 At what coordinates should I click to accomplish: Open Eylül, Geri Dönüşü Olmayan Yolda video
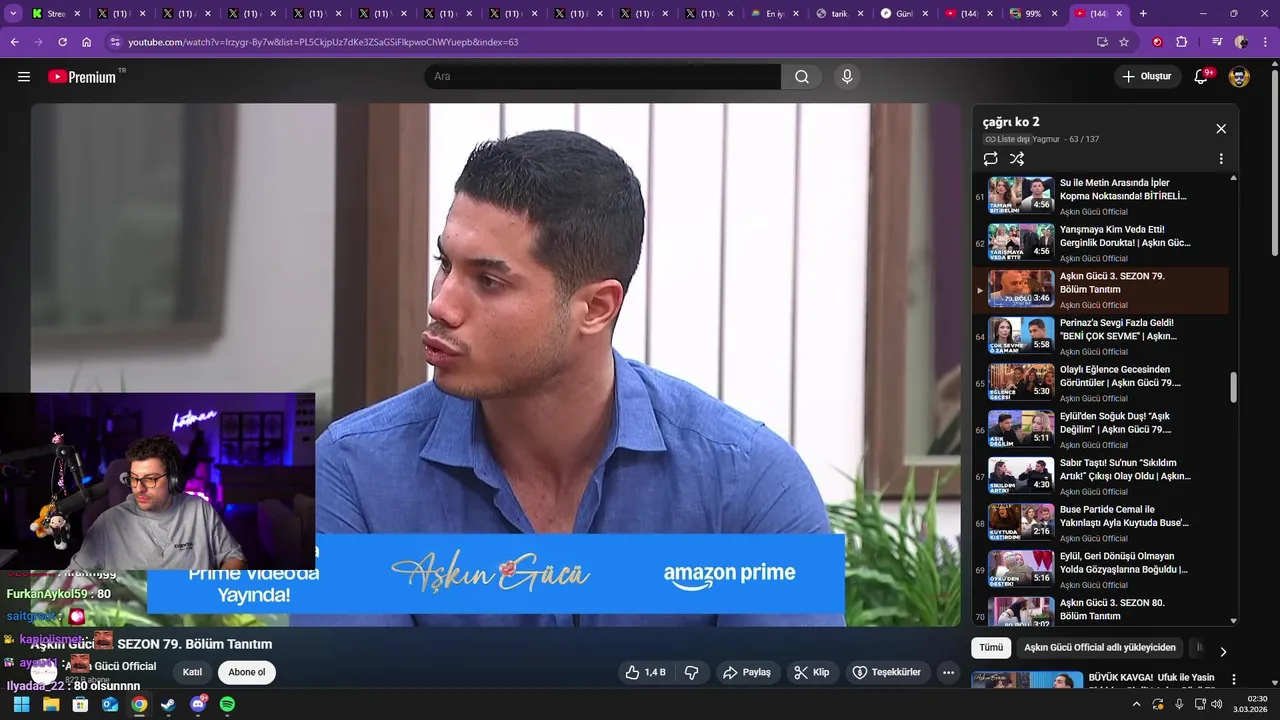(1100, 570)
